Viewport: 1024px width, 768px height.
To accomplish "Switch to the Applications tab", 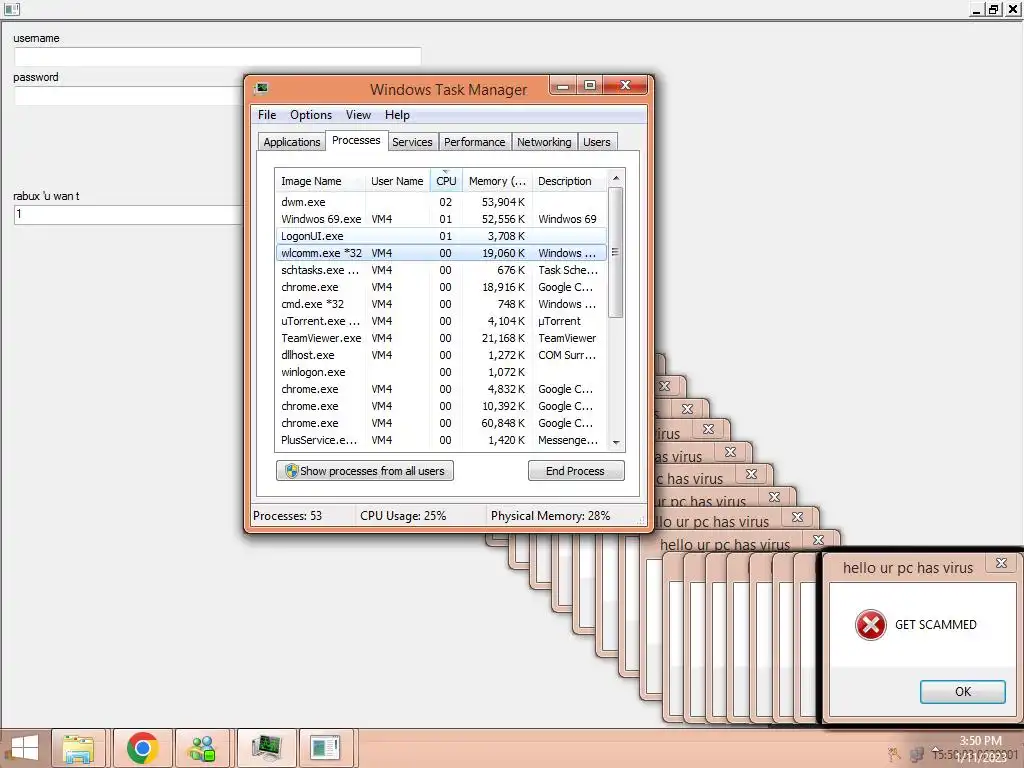I will click(x=292, y=142).
